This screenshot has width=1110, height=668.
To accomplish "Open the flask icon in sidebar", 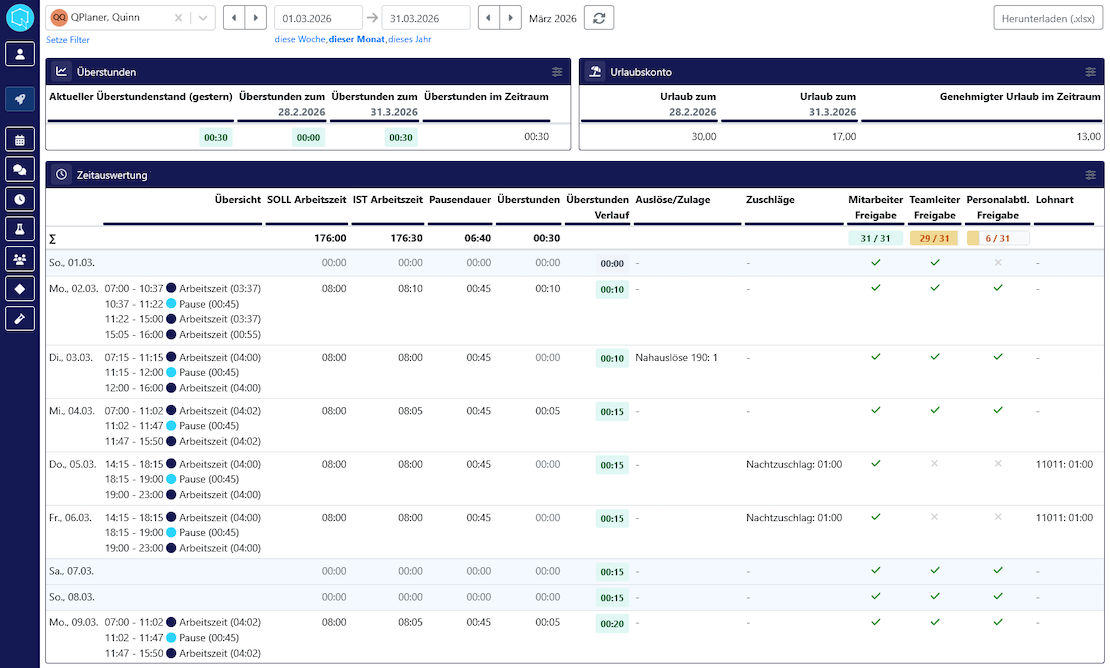I will click(20, 229).
